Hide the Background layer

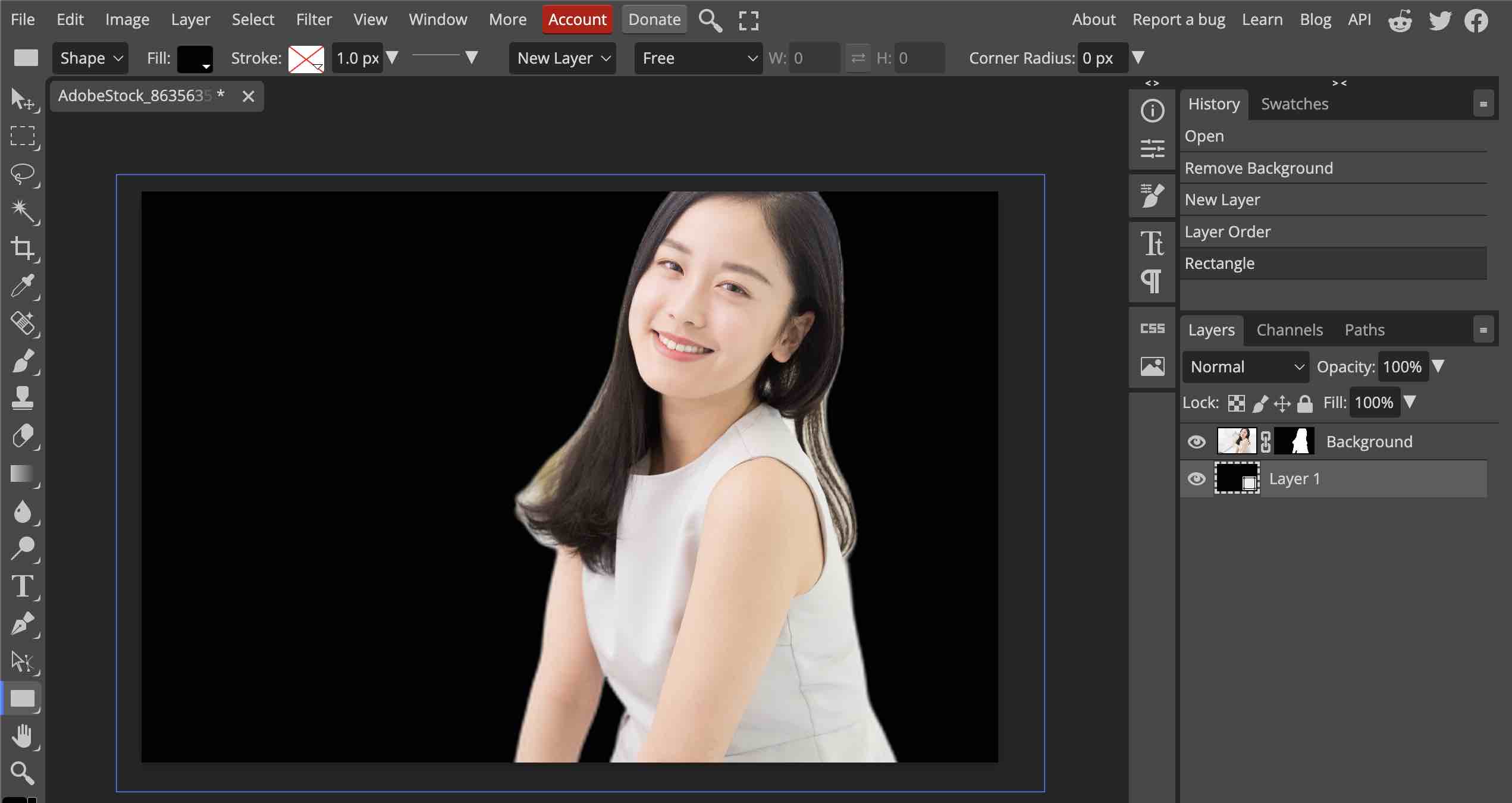click(x=1196, y=442)
